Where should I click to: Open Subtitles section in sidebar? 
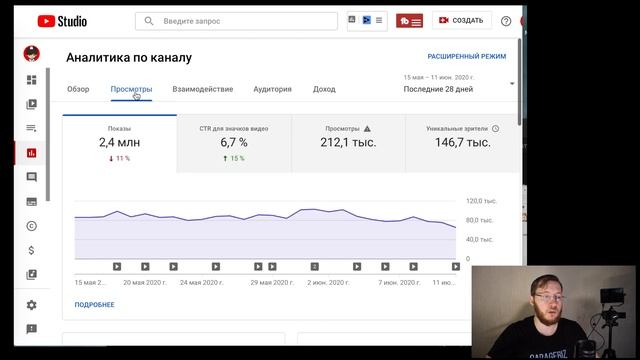pyautogui.click(x=31, y=202)
